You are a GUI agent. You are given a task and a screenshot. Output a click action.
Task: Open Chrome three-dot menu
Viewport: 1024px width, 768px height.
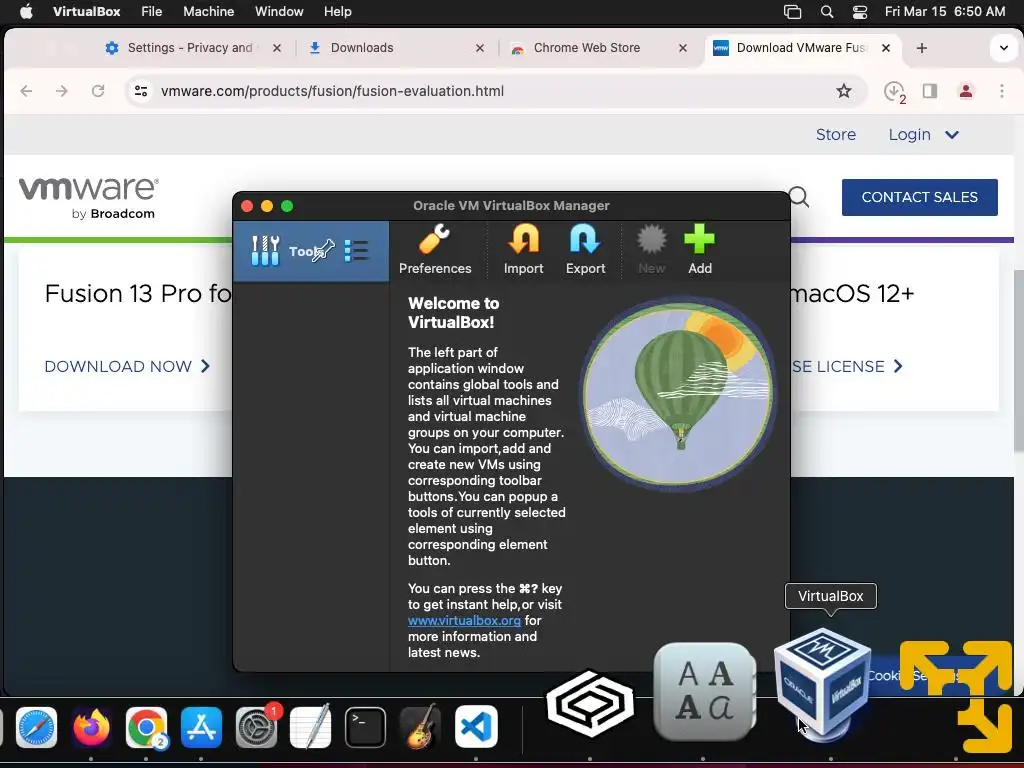tap(1002, 91)
